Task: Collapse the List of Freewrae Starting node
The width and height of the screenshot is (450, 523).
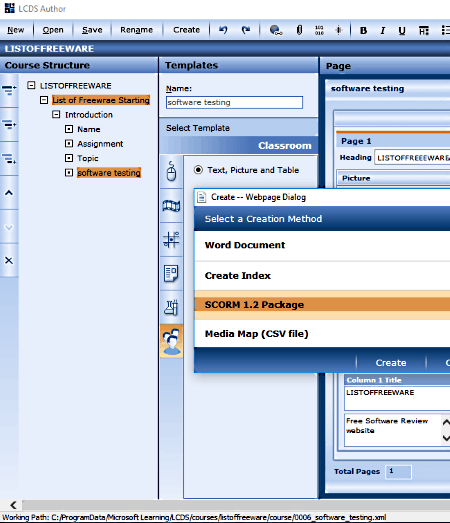Action: (44, 100)
